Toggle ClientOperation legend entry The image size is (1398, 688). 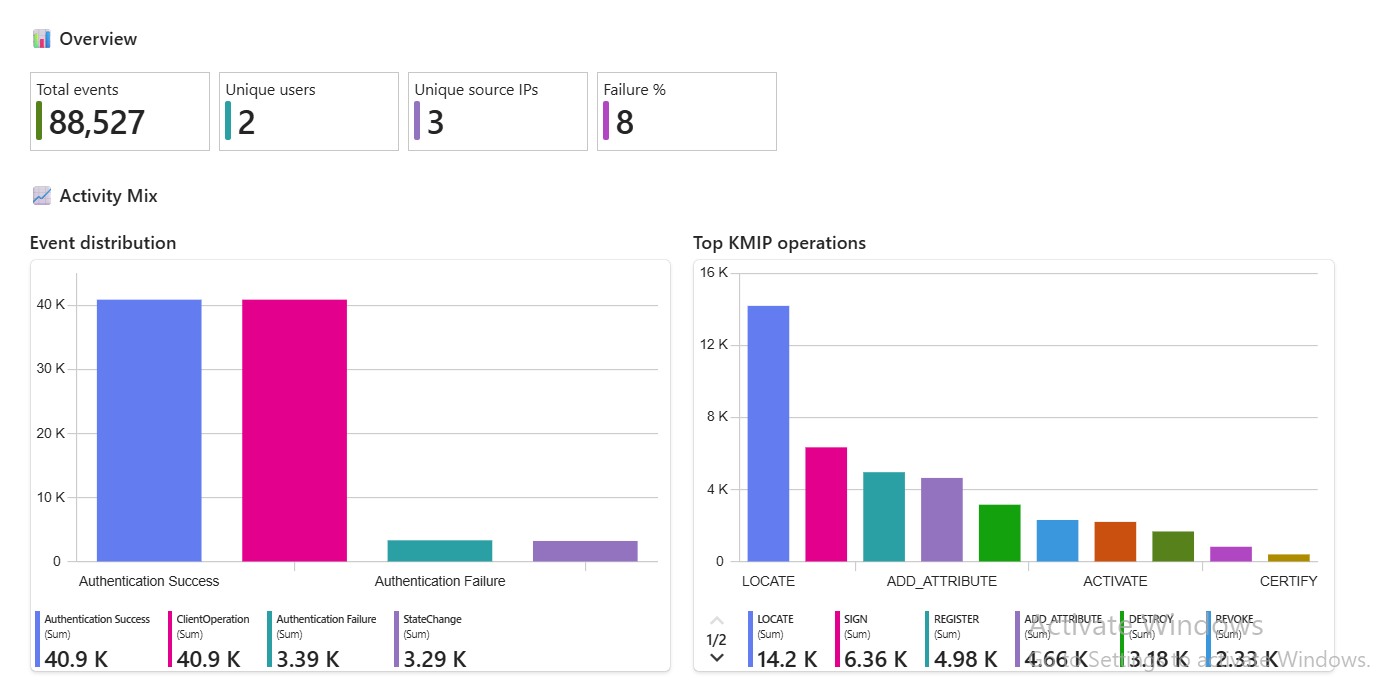click(209, 640)
